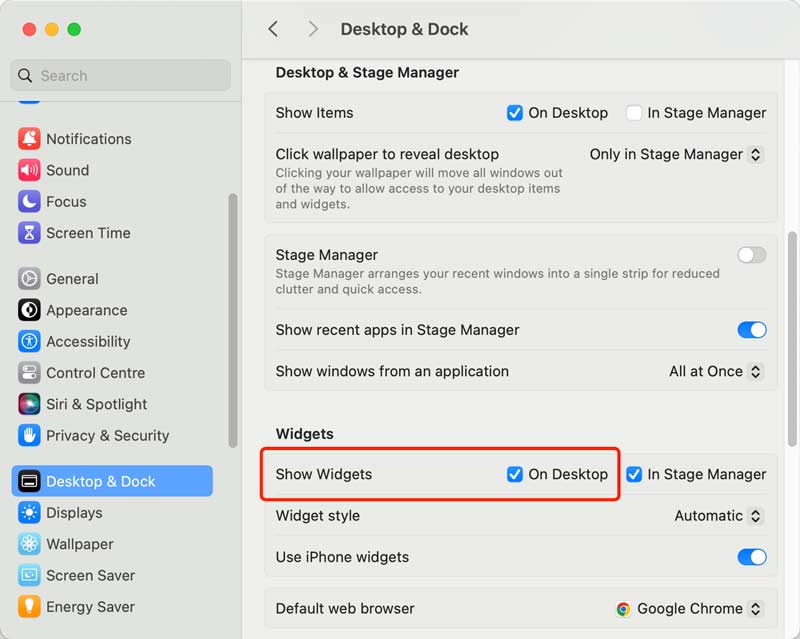Go to Screen Time settings

click(112, 233)
